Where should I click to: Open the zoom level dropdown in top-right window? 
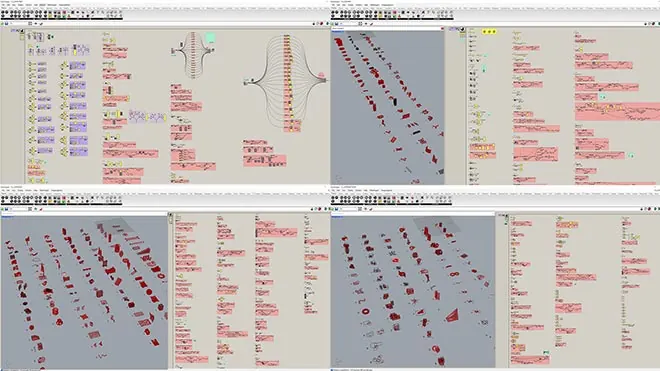point(349,24)
